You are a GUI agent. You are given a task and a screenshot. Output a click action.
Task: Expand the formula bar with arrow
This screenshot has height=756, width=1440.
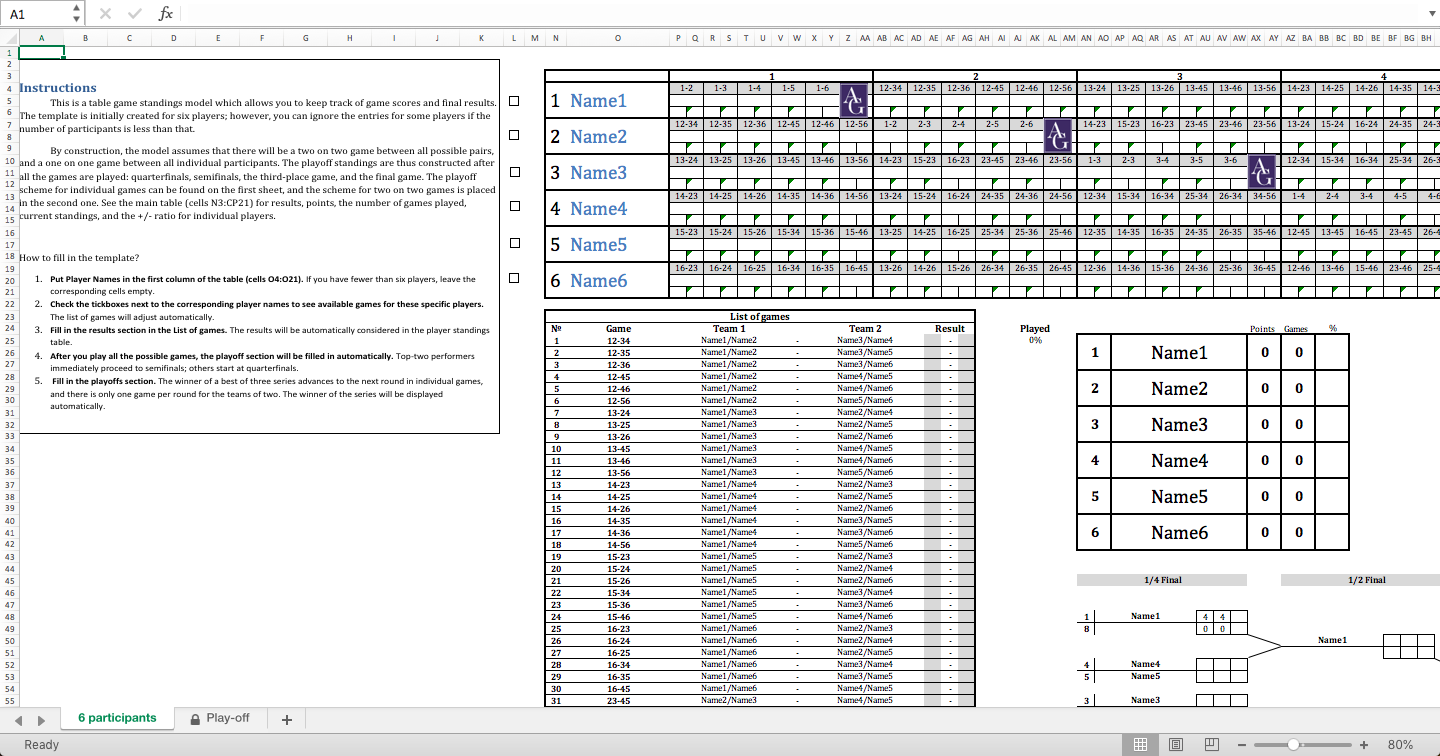(1430, 13)
